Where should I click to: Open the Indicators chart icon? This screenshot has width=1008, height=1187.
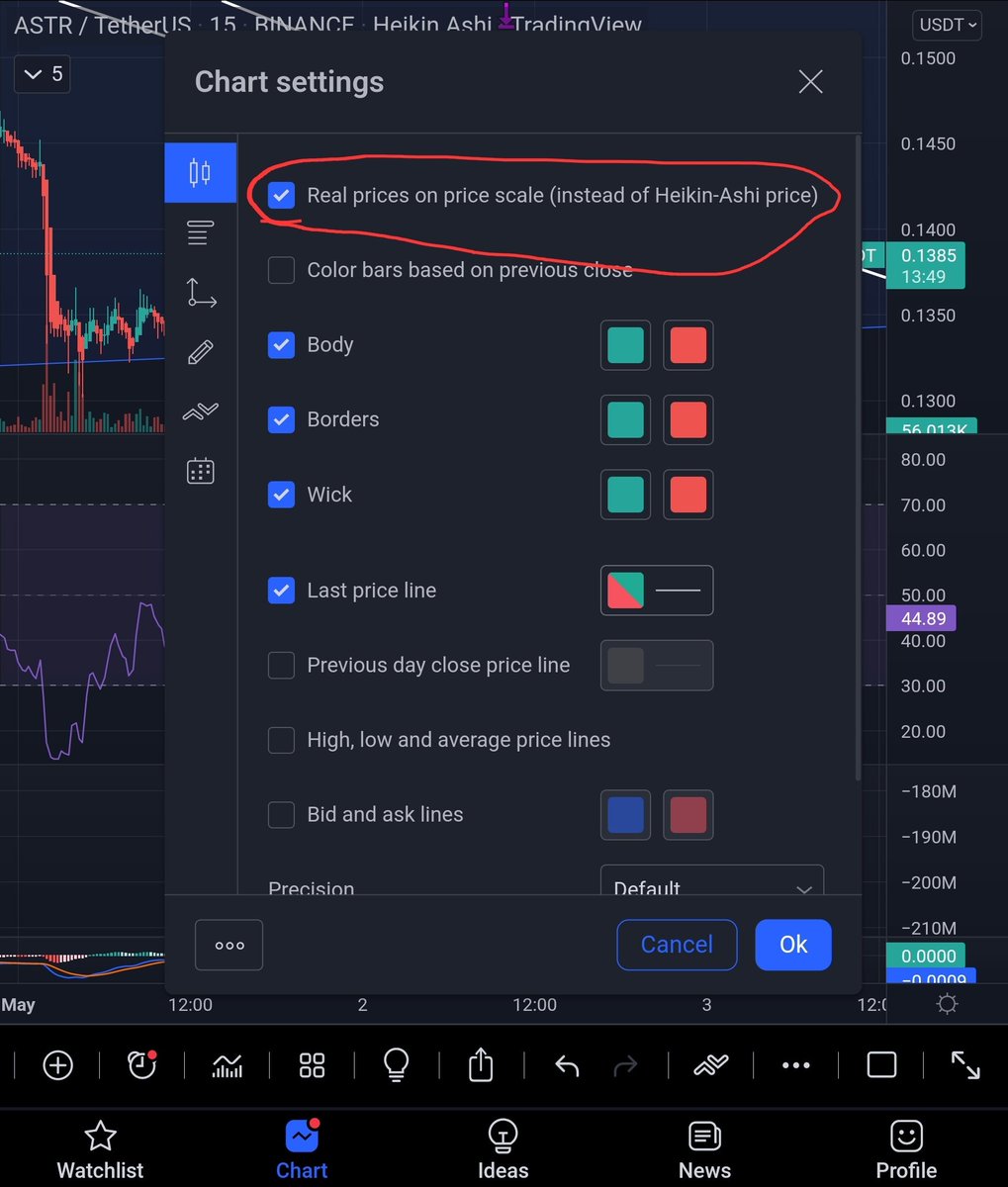coord(228,1065)
